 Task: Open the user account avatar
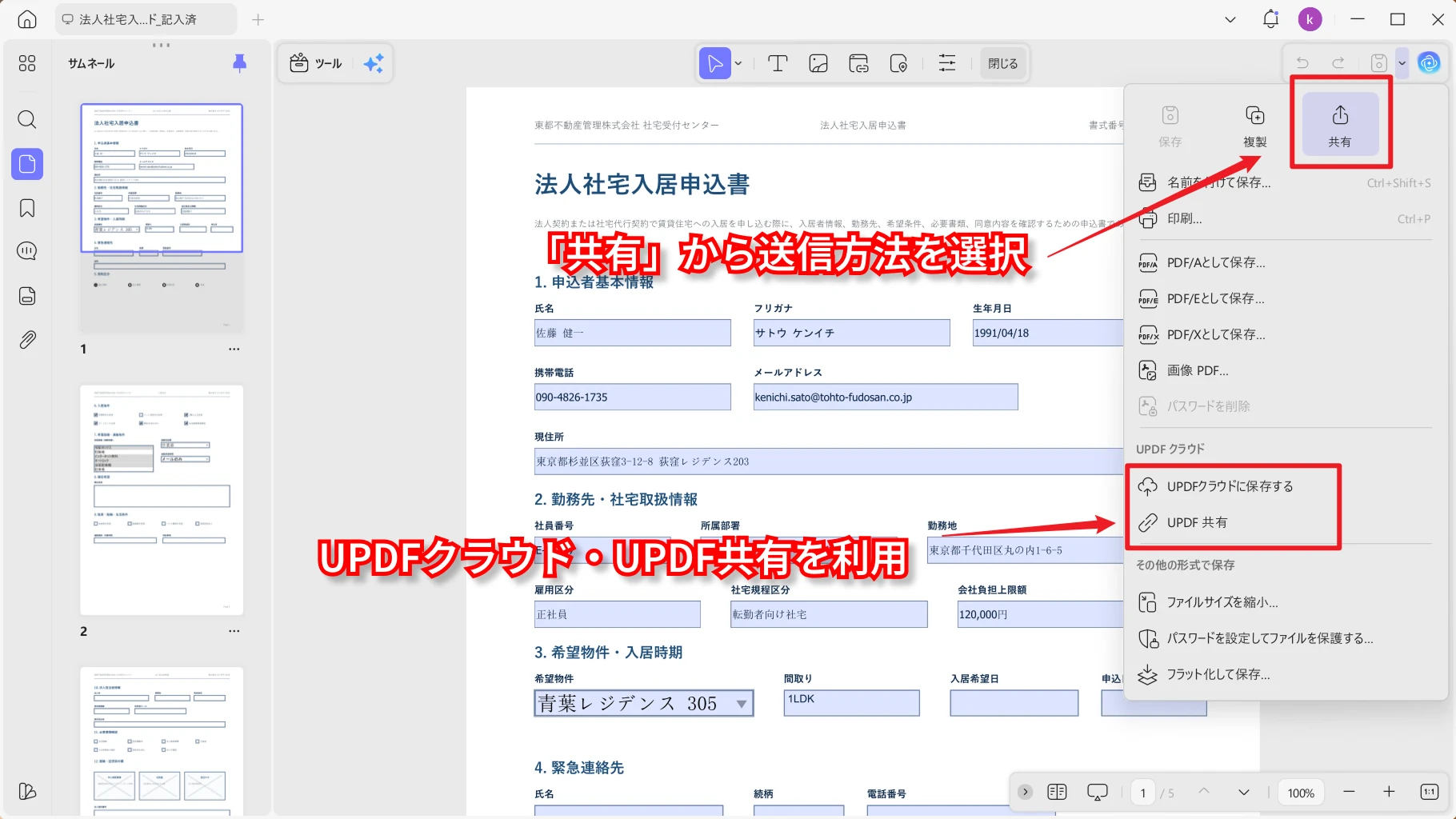click(1310, 19)
